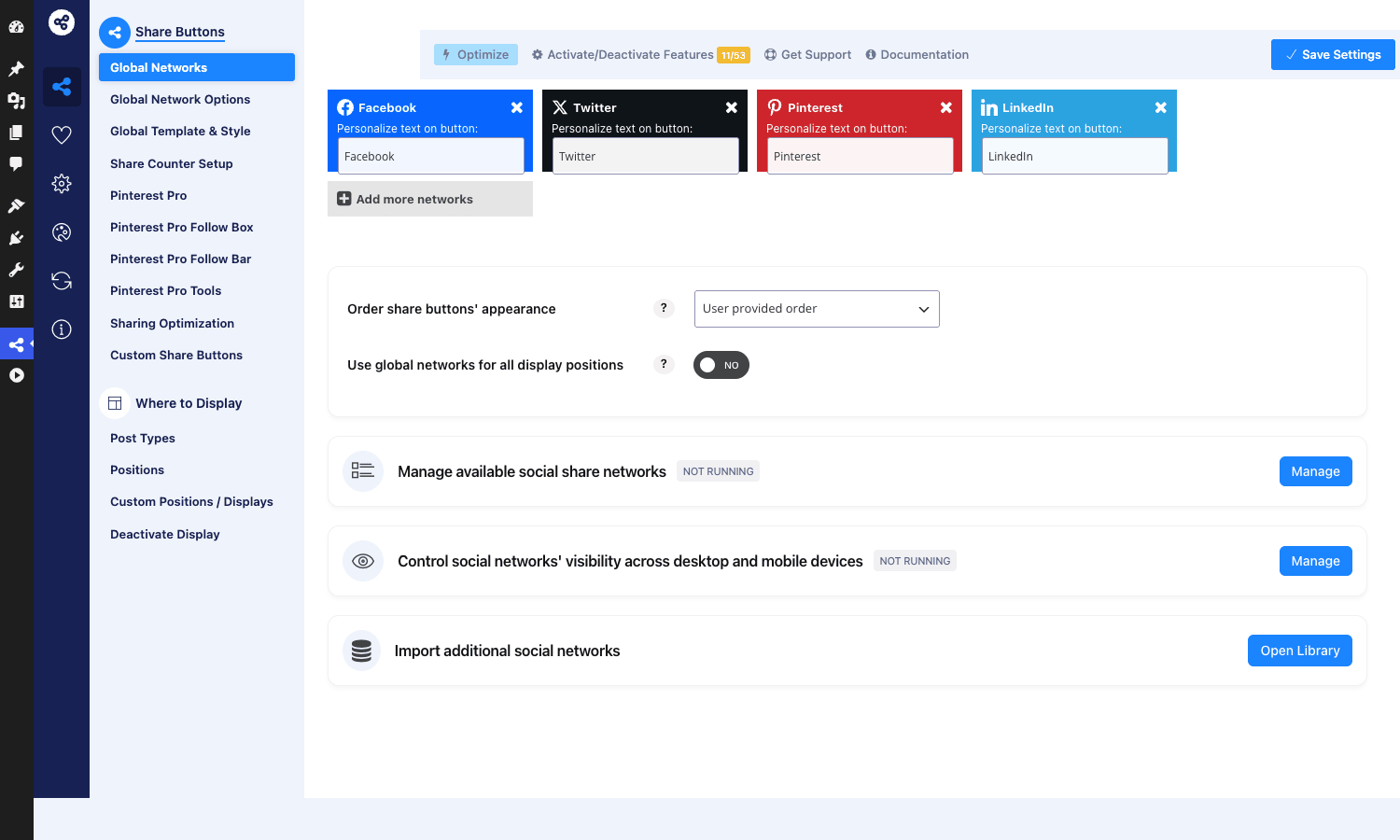Image resolution: width=1400 pixels, height=840 pixels.
Task: Edit the Twitter button text field
Action: pyautogui.click(x=645, y=156)
